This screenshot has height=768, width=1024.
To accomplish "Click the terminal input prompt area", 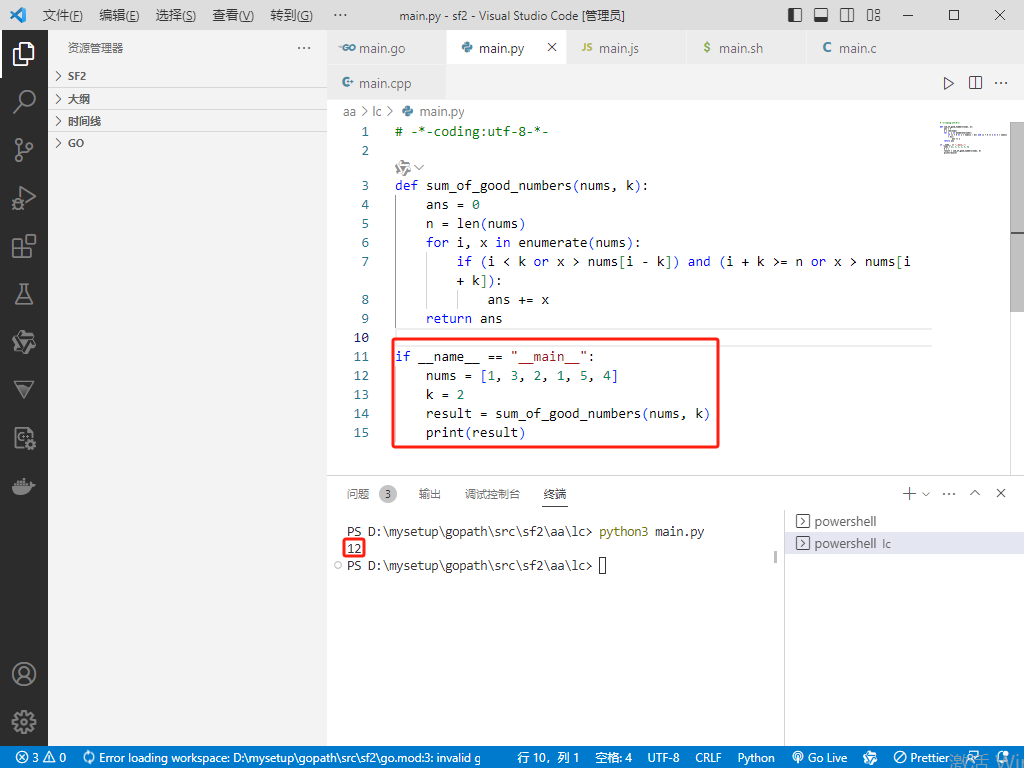I will pos(602,566).
